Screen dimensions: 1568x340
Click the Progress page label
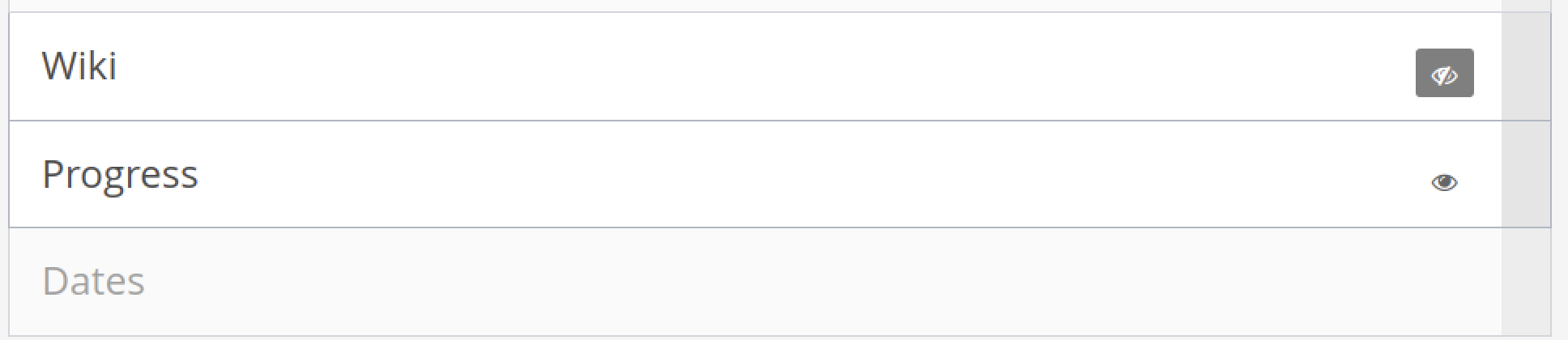tap(120, 175)
